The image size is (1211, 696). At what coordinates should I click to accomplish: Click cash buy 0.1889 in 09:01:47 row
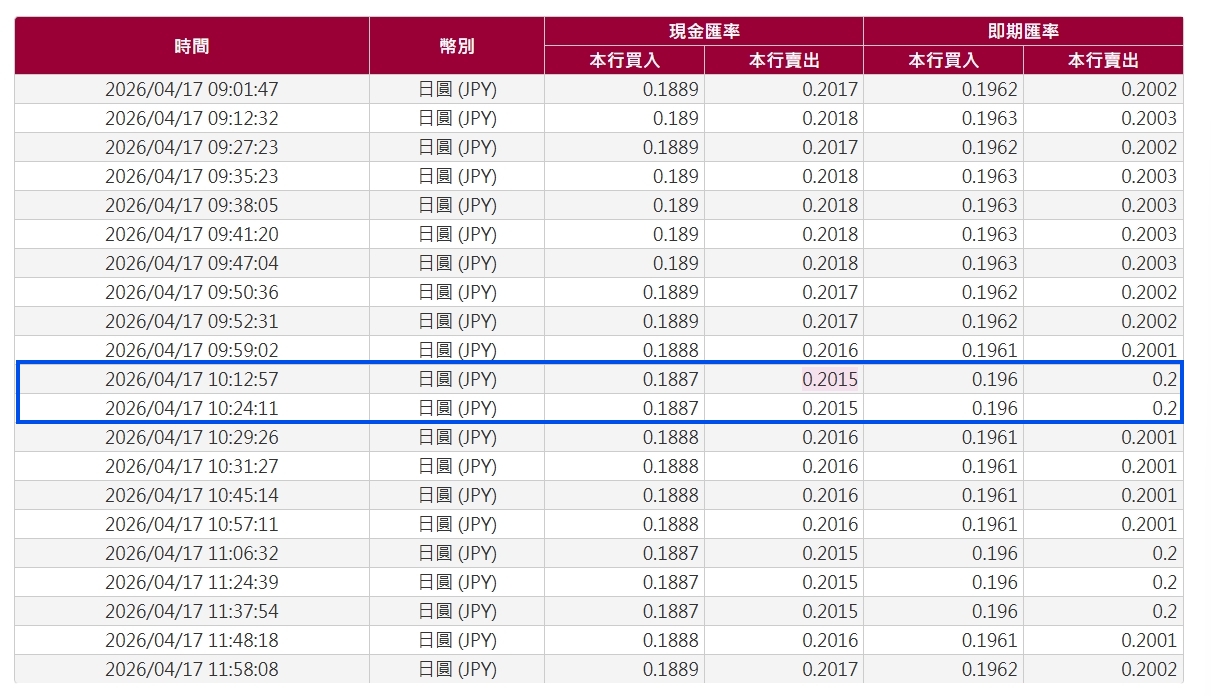[671, 89]
